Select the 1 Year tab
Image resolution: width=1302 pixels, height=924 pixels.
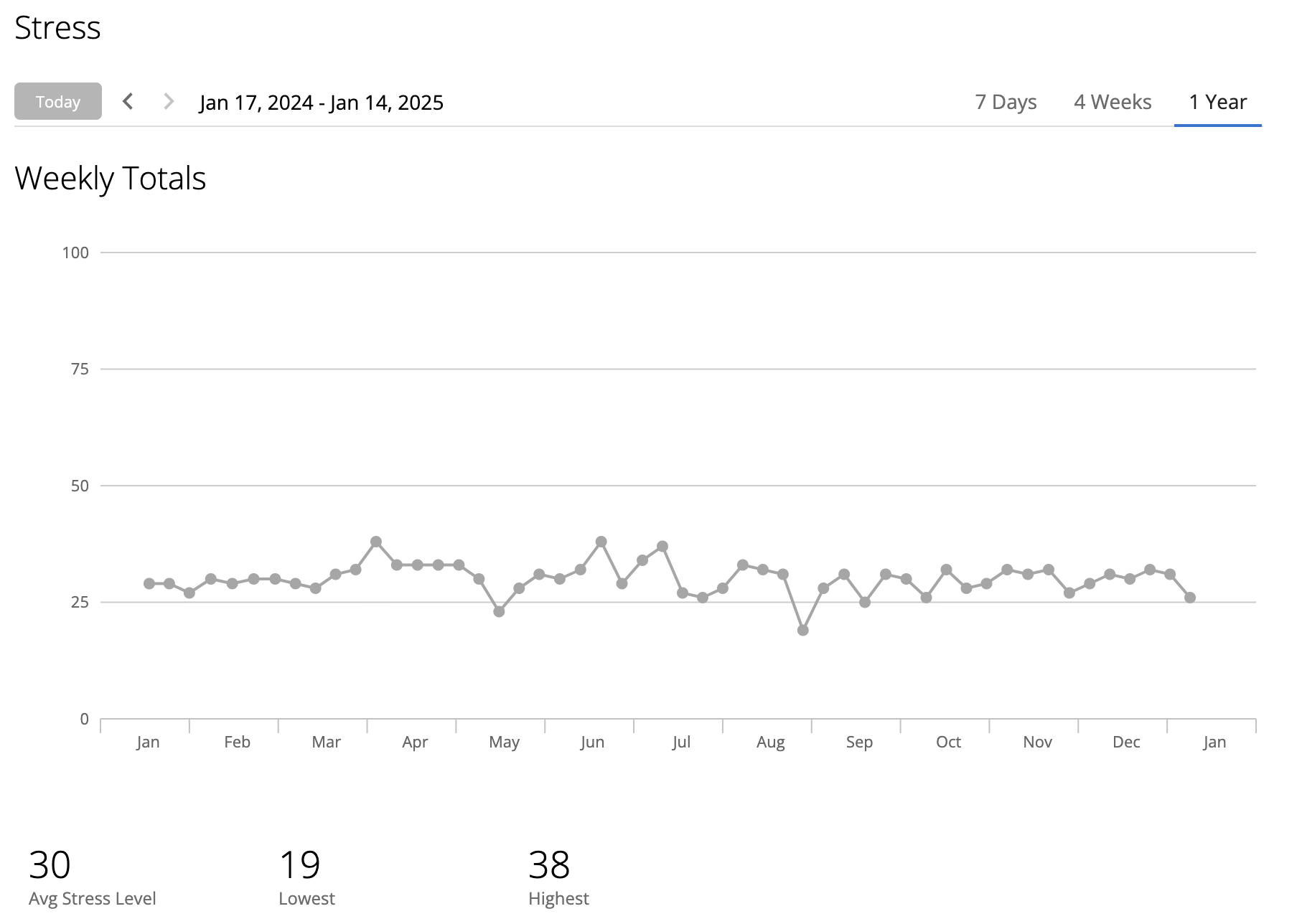[1218, 102]
